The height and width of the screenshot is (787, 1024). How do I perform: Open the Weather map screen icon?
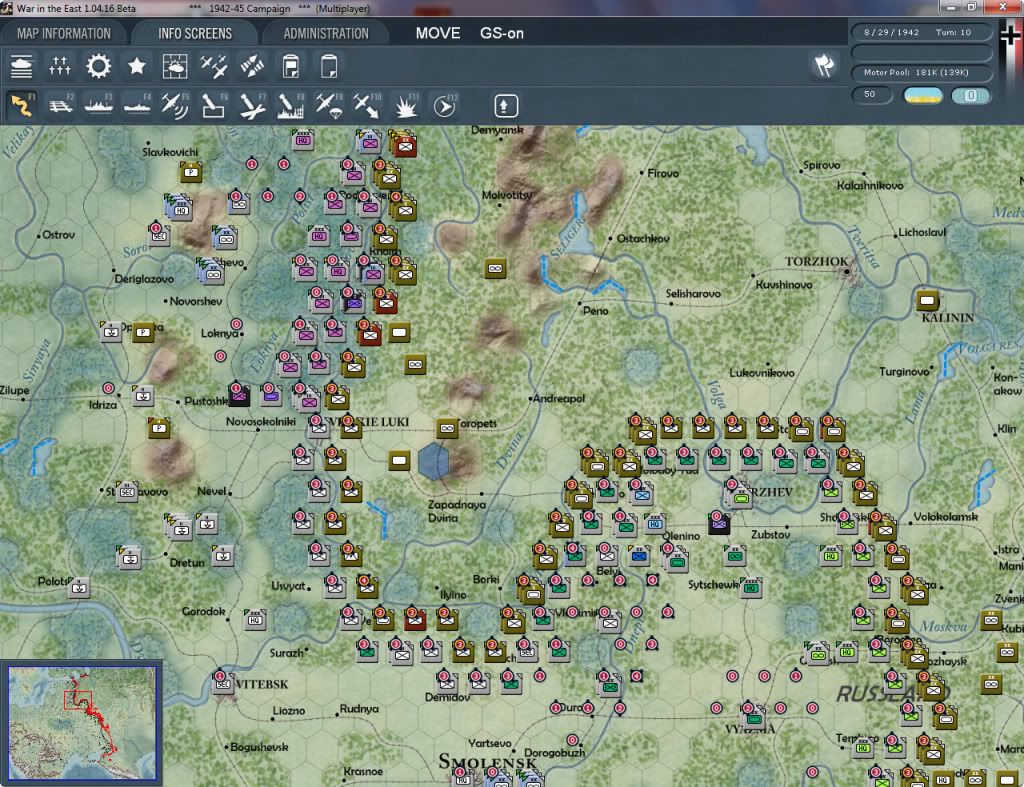tap(175, 66)
